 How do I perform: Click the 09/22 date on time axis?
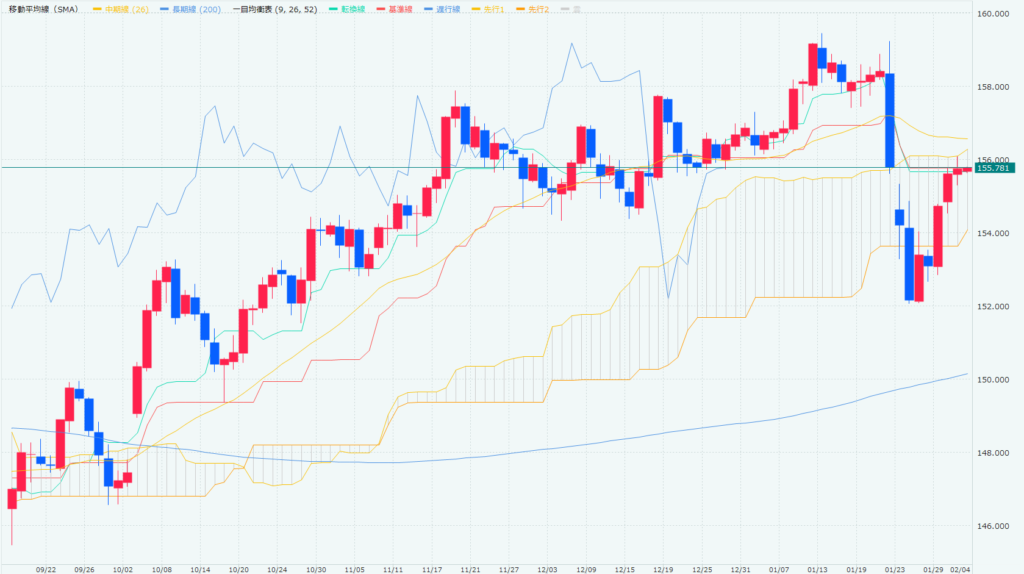pyautogui.click(x=46, y=567)
